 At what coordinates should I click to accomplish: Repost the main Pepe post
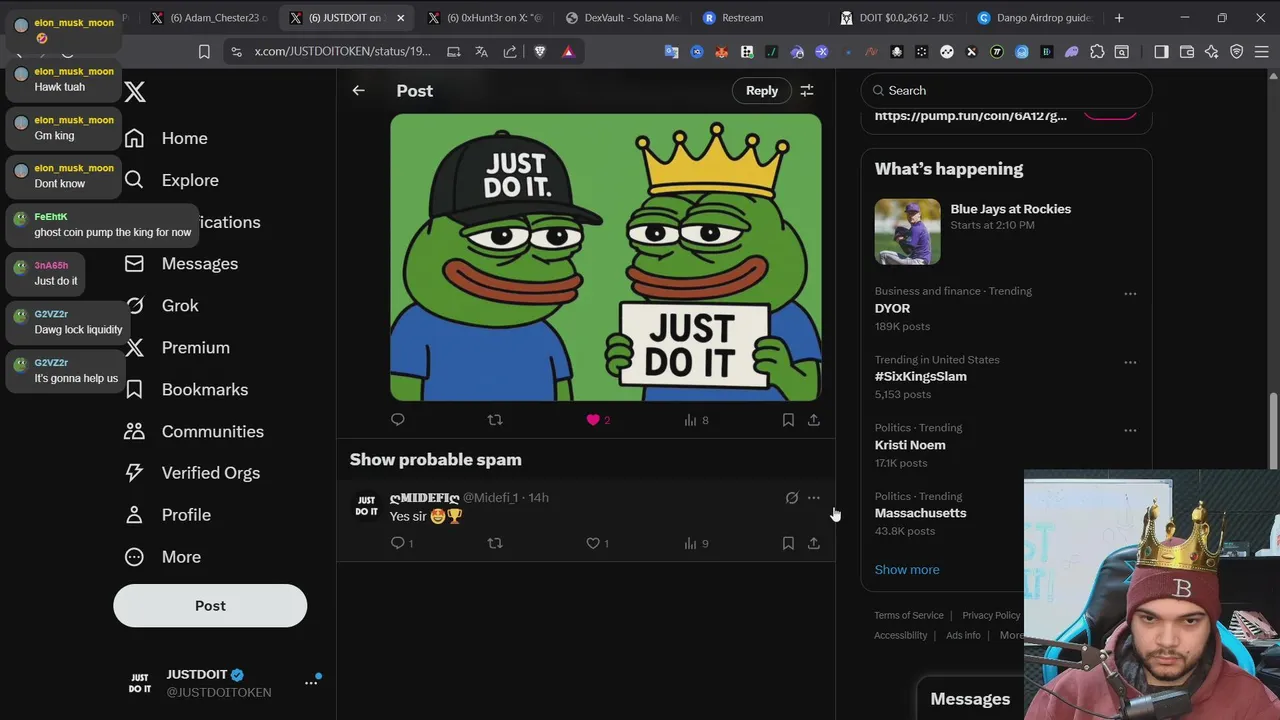coord(495,420)
